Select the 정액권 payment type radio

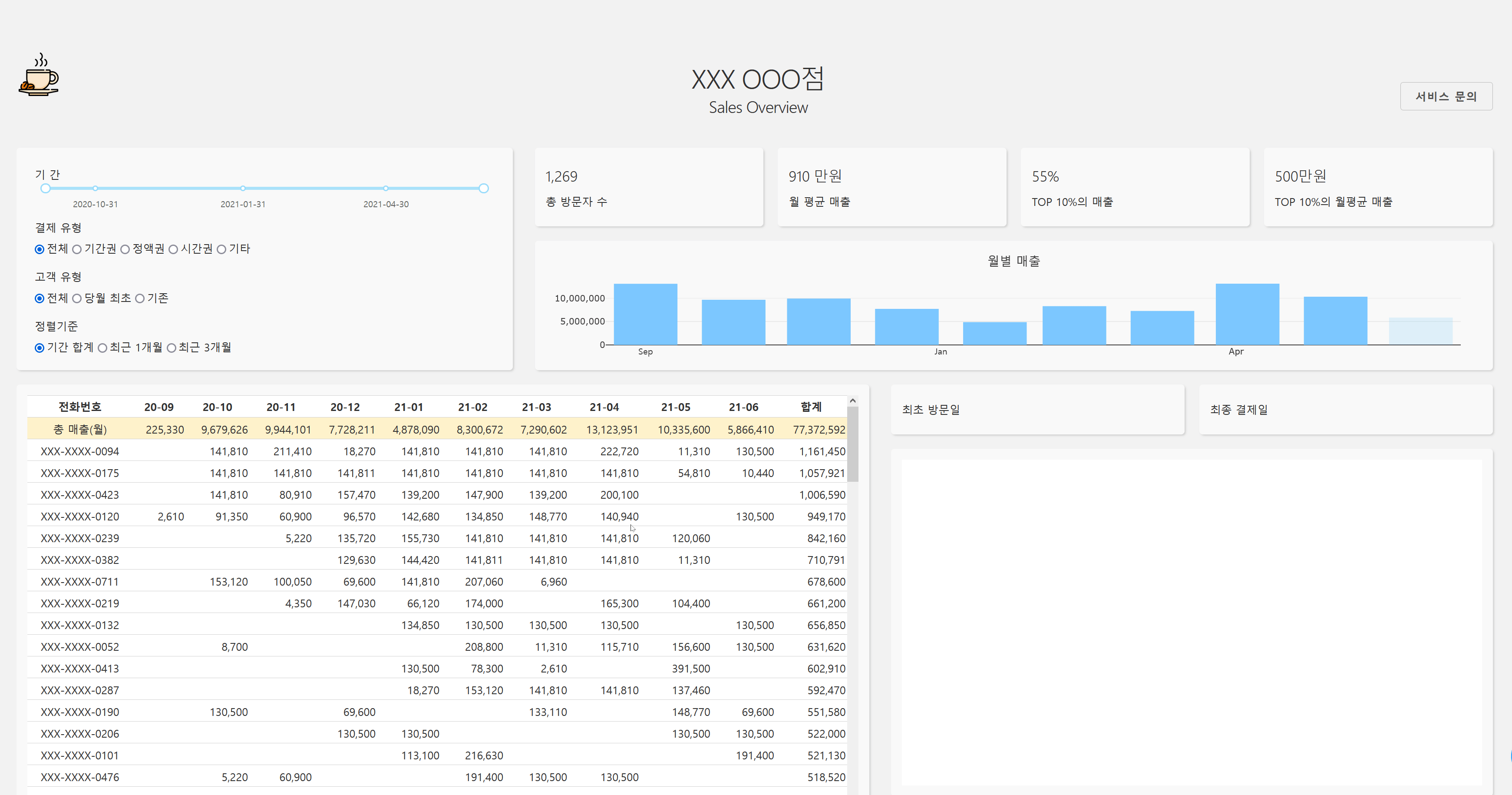125,249
